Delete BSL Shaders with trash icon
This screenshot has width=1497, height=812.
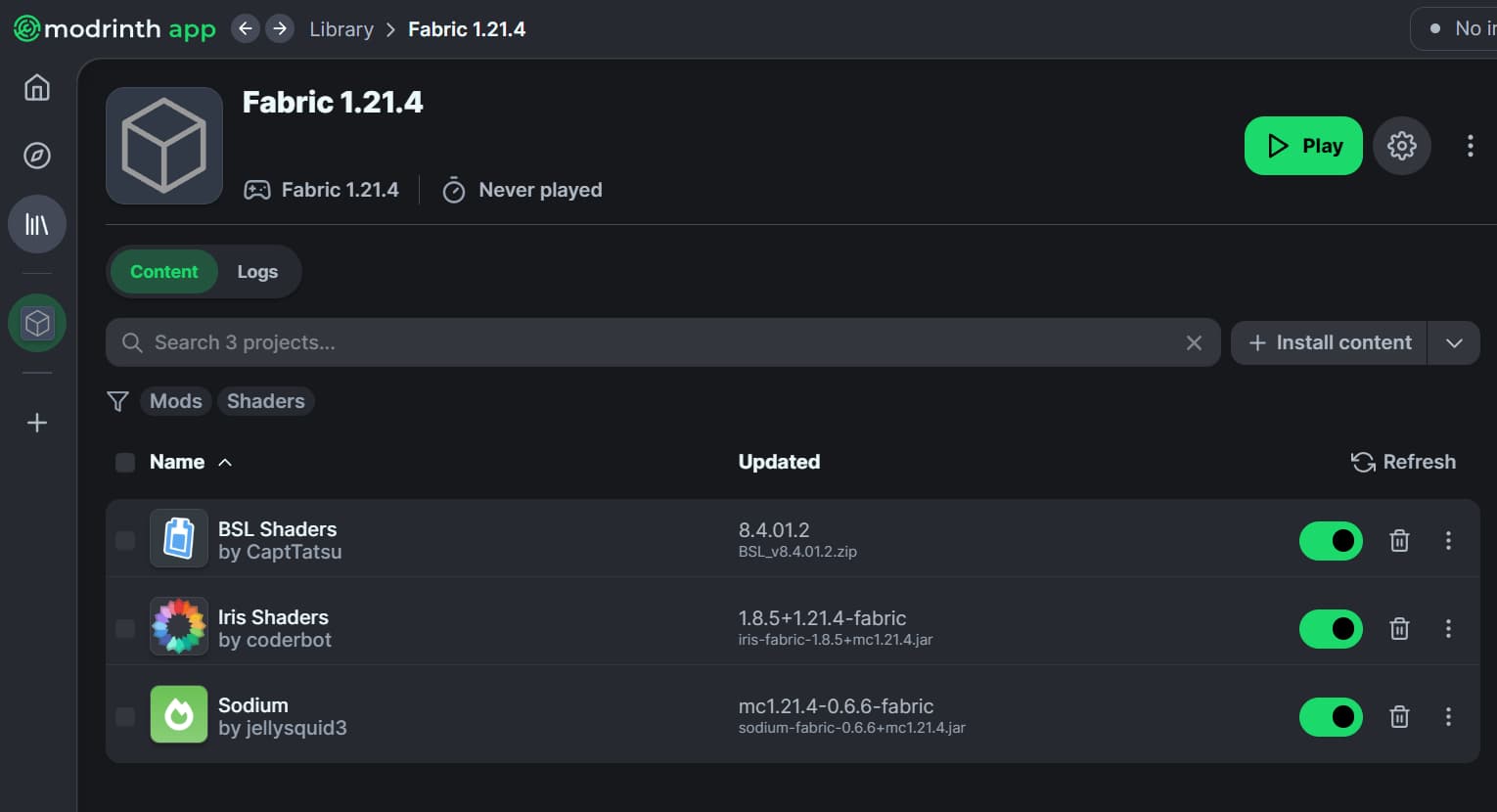1399,540
